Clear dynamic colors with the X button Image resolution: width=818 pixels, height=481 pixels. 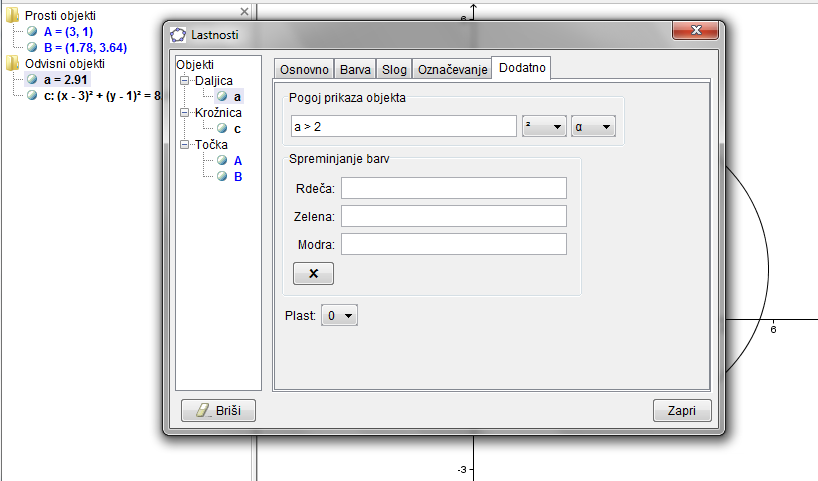tap(313, 274)
